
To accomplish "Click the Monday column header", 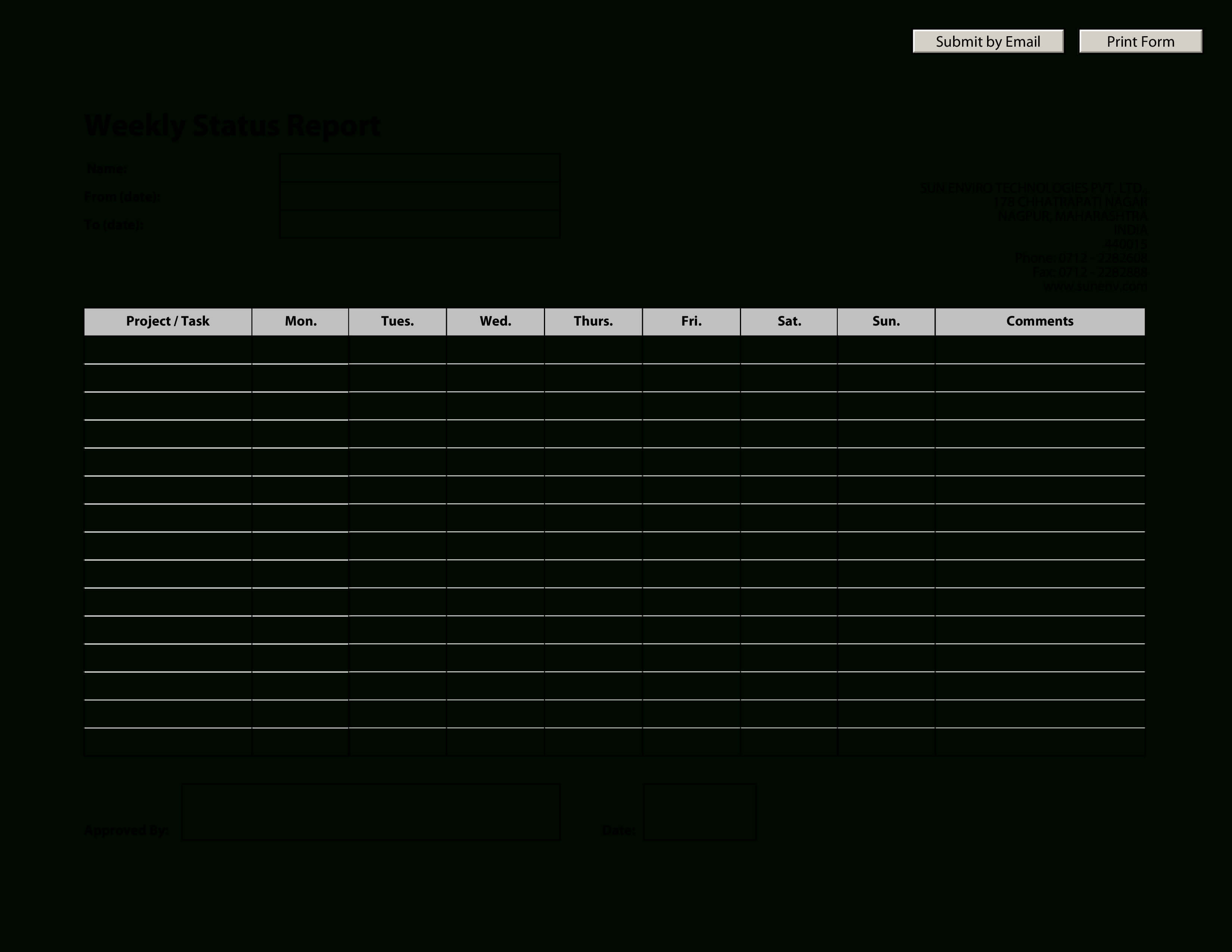I will tap(301, 320).
